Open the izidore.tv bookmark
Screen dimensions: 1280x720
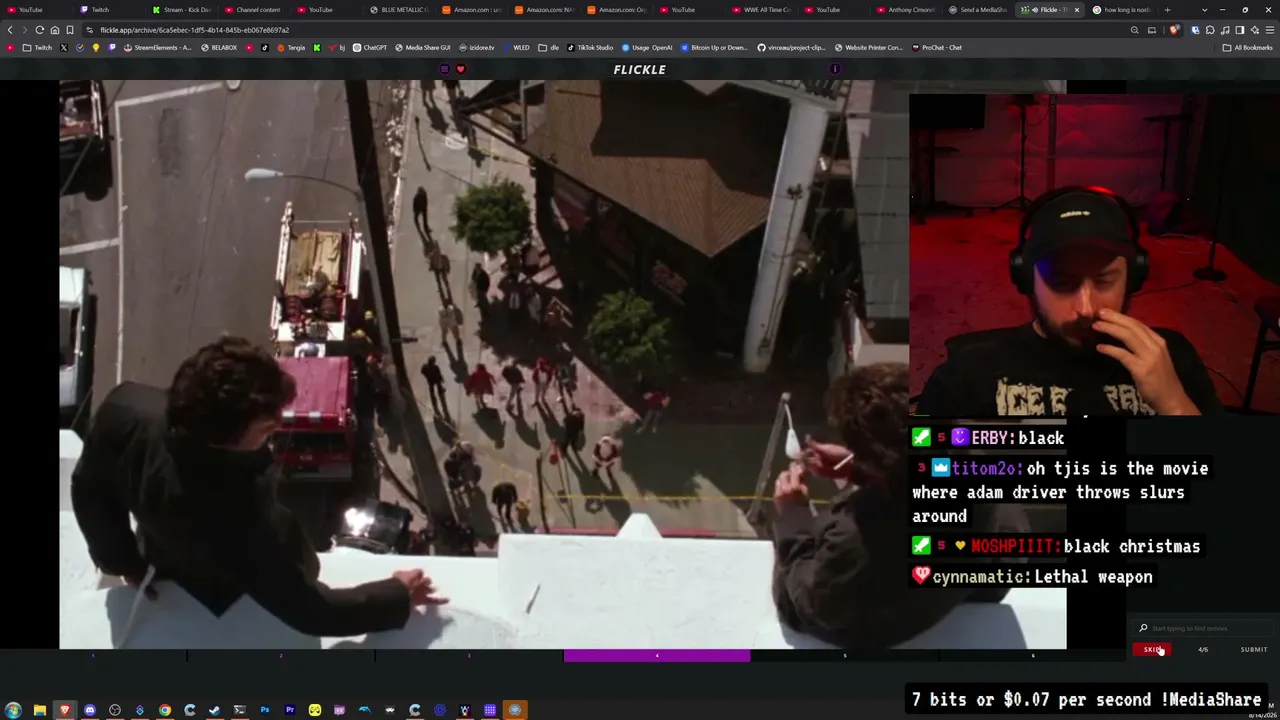[x=477, y=47]
